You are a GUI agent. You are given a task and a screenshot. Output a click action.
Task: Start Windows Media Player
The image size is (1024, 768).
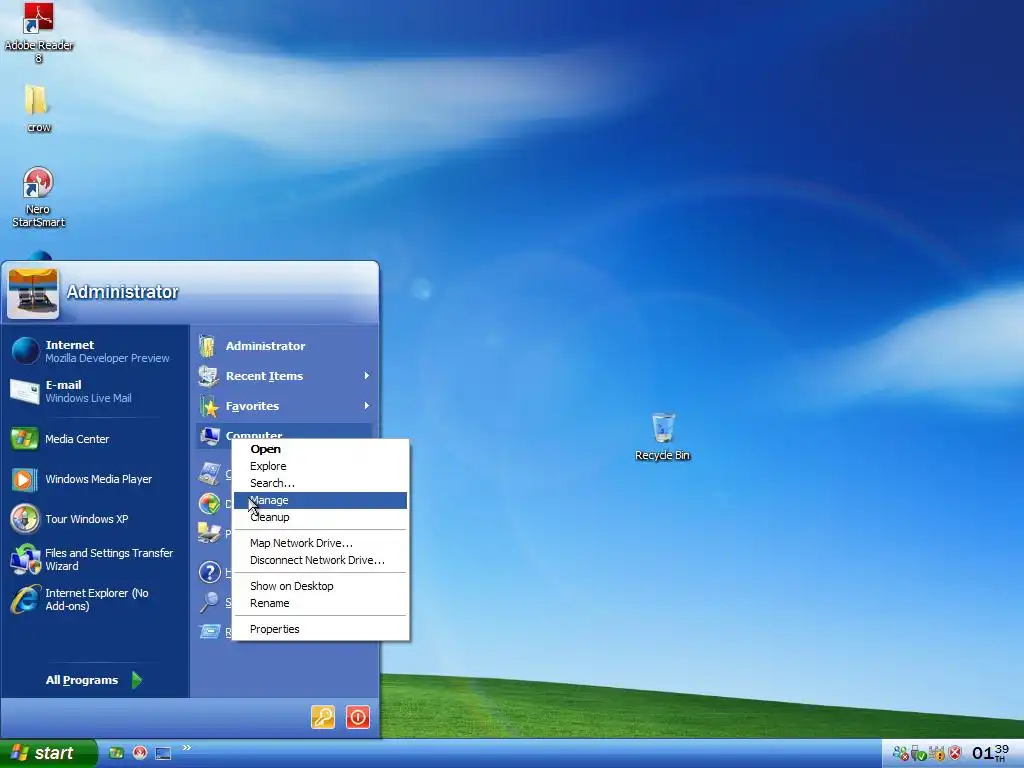pos(93,479)
